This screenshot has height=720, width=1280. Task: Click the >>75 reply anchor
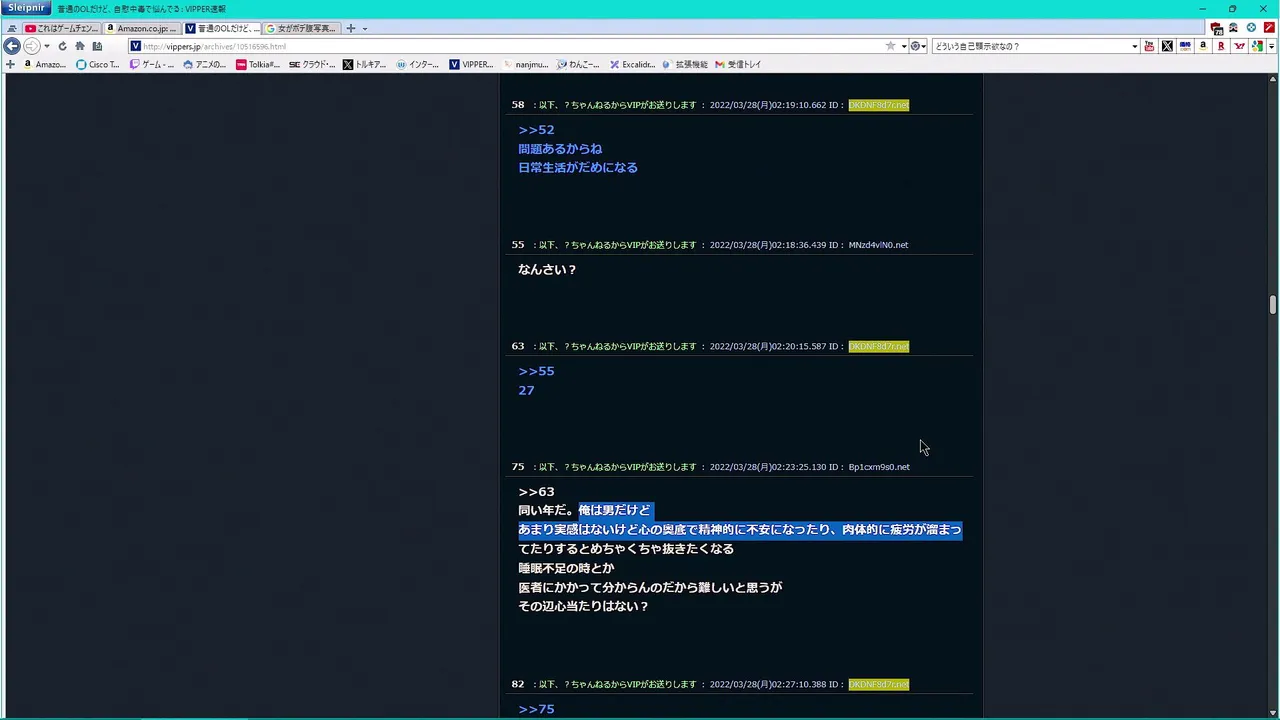pos(536,709)
